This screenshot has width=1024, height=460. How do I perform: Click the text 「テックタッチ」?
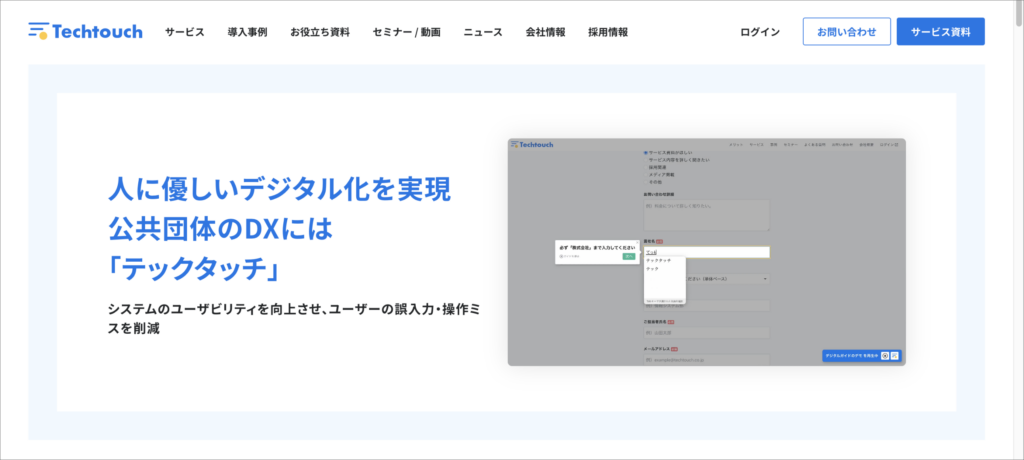click(194, 267)
